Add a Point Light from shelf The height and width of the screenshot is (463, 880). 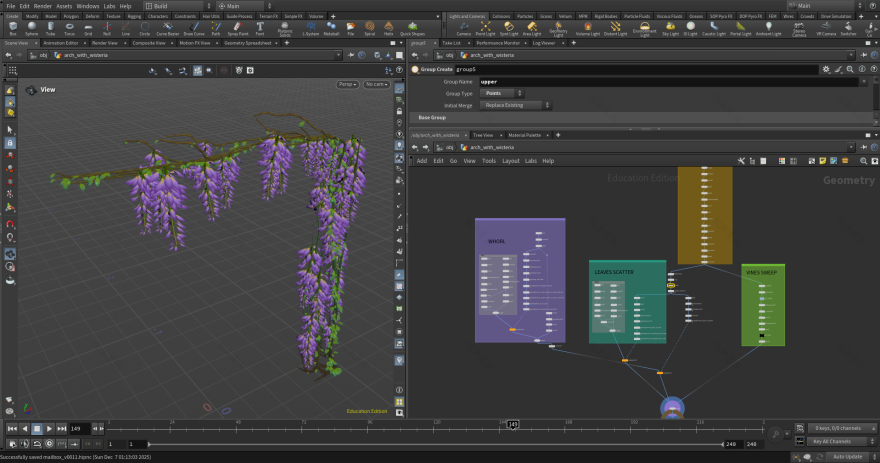(x=485, y=29)
